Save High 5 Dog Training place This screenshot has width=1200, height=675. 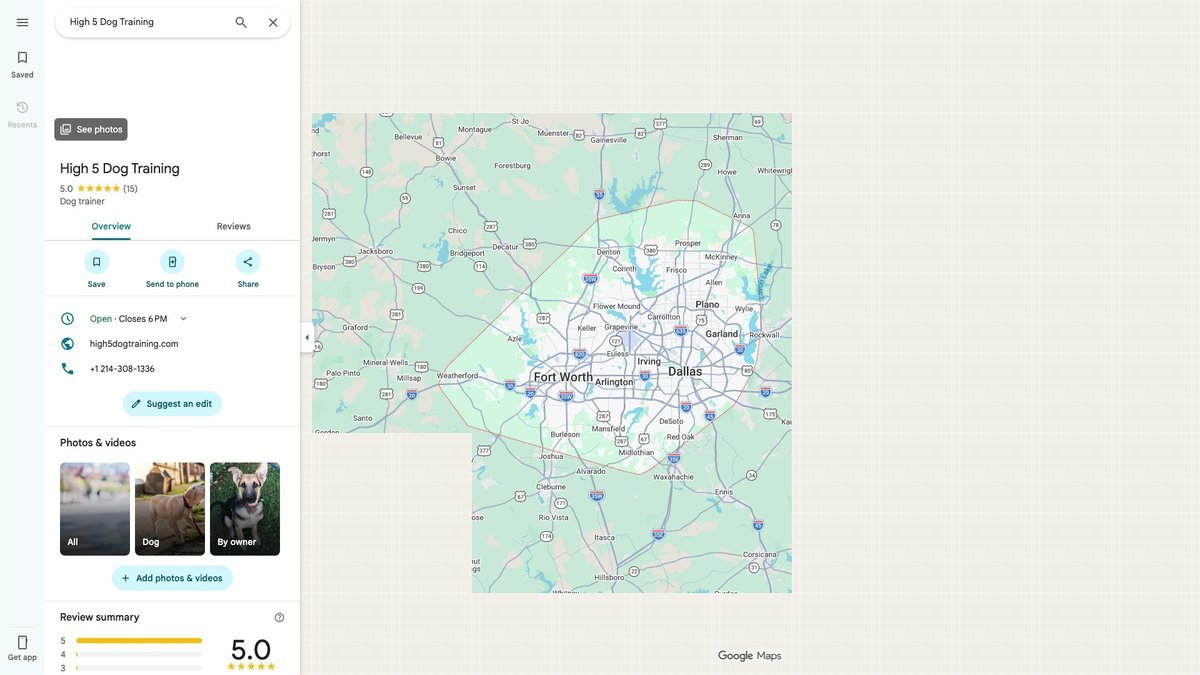[96, 269]
